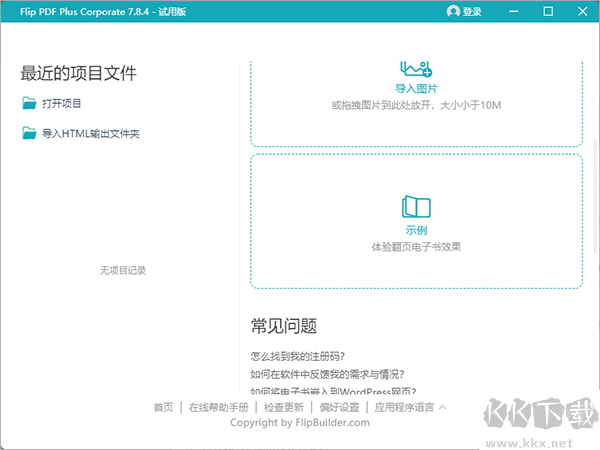Click the import images icon

pyautogui.click(x=416, y=69)
